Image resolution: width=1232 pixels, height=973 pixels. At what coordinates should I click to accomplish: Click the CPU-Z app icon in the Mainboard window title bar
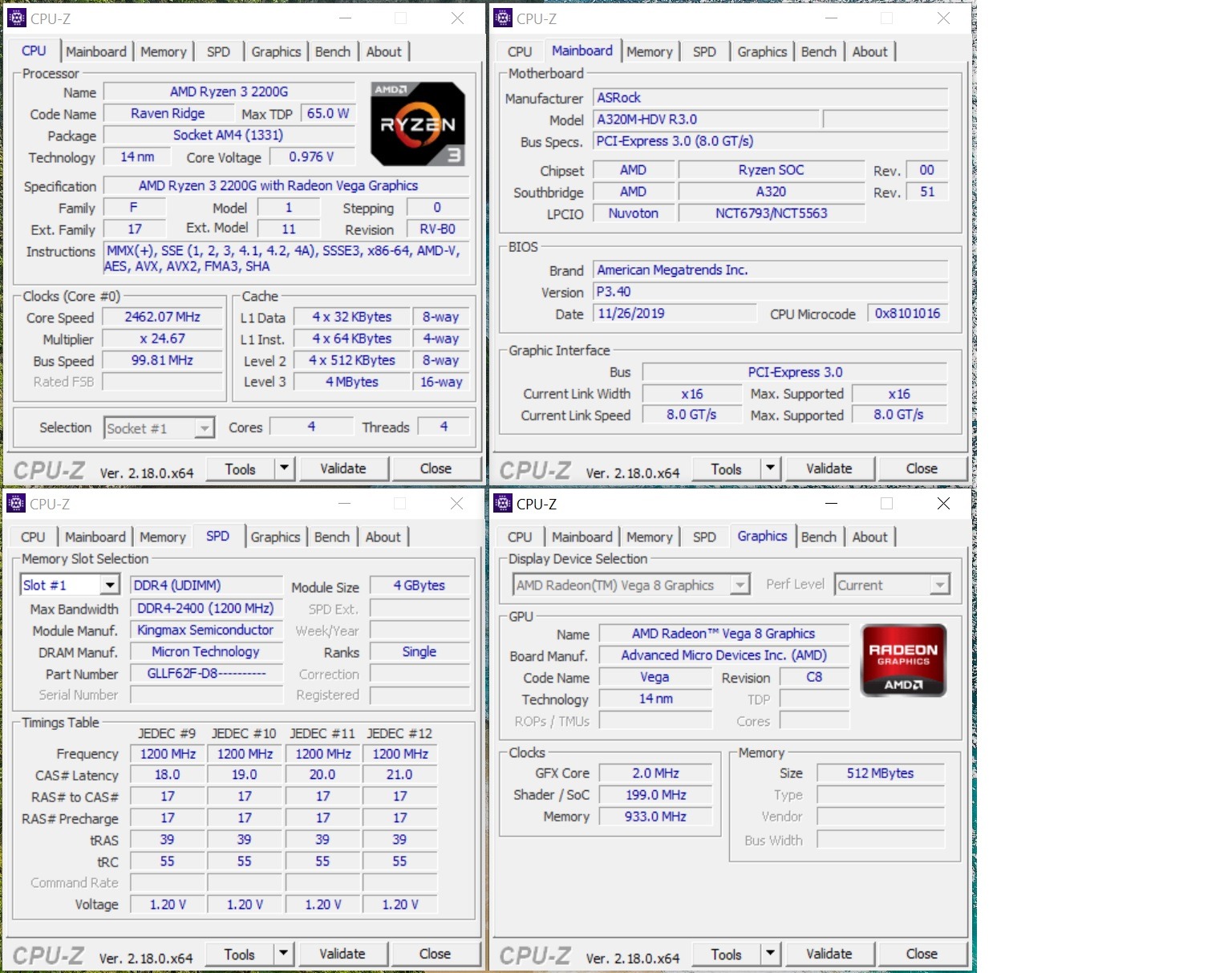click(503, 18)
